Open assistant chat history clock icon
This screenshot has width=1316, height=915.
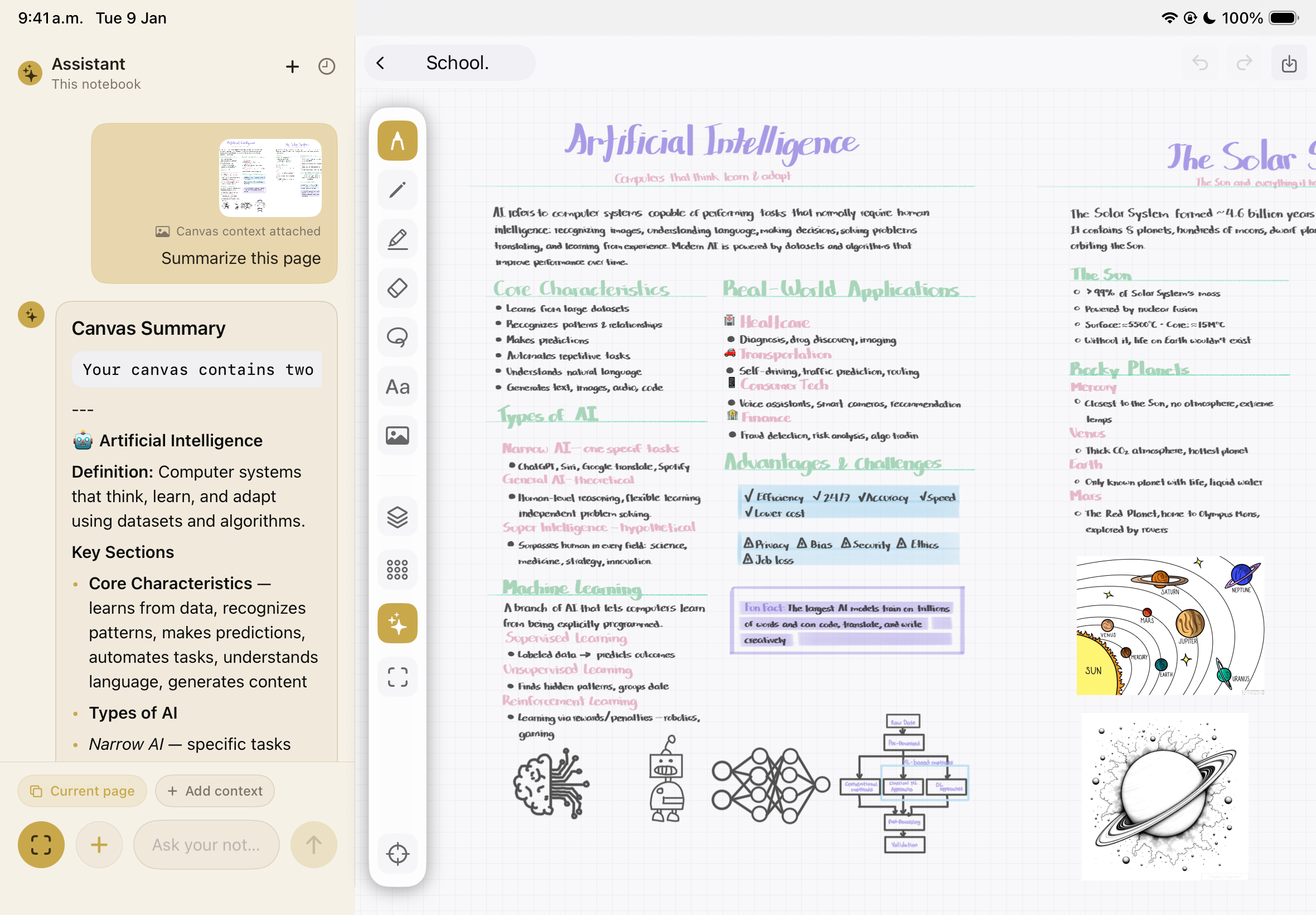(327, 66)
